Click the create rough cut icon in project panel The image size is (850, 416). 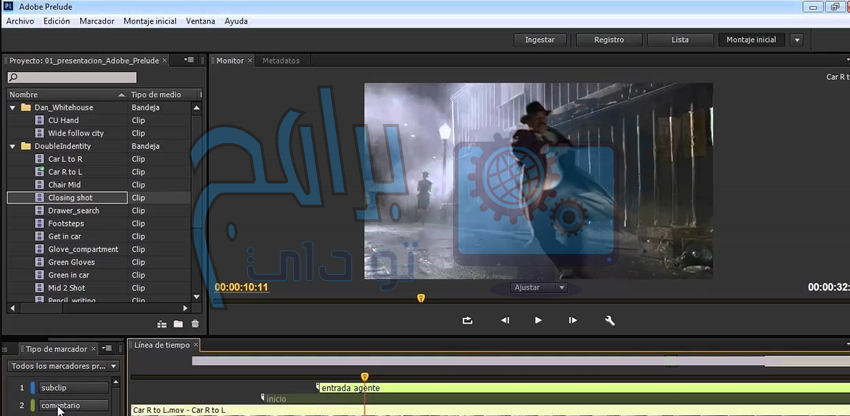[x=162, y=324]
